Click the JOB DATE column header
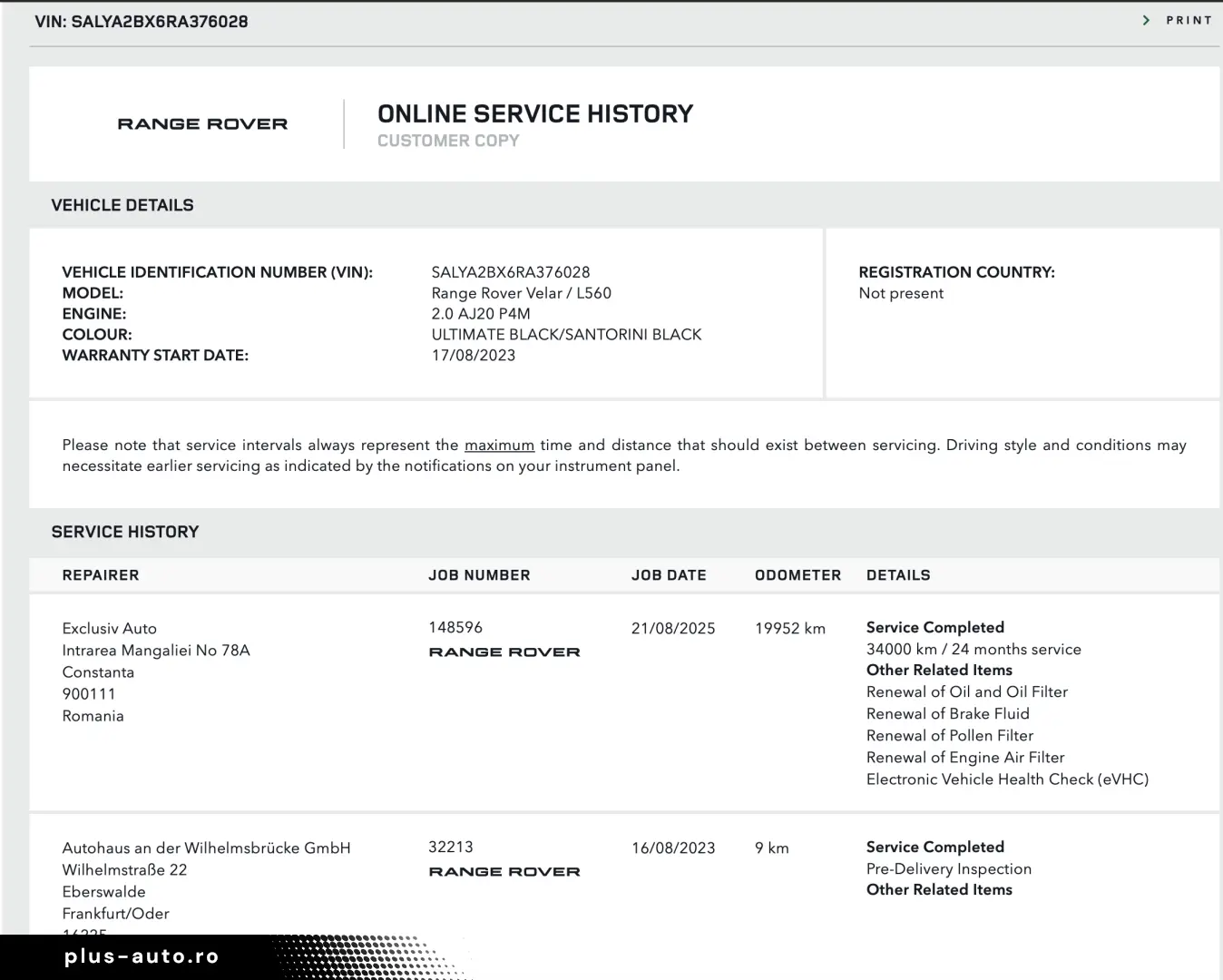Image resolution: width=1223 pixels, height=980 pixels. coord(669,575)
